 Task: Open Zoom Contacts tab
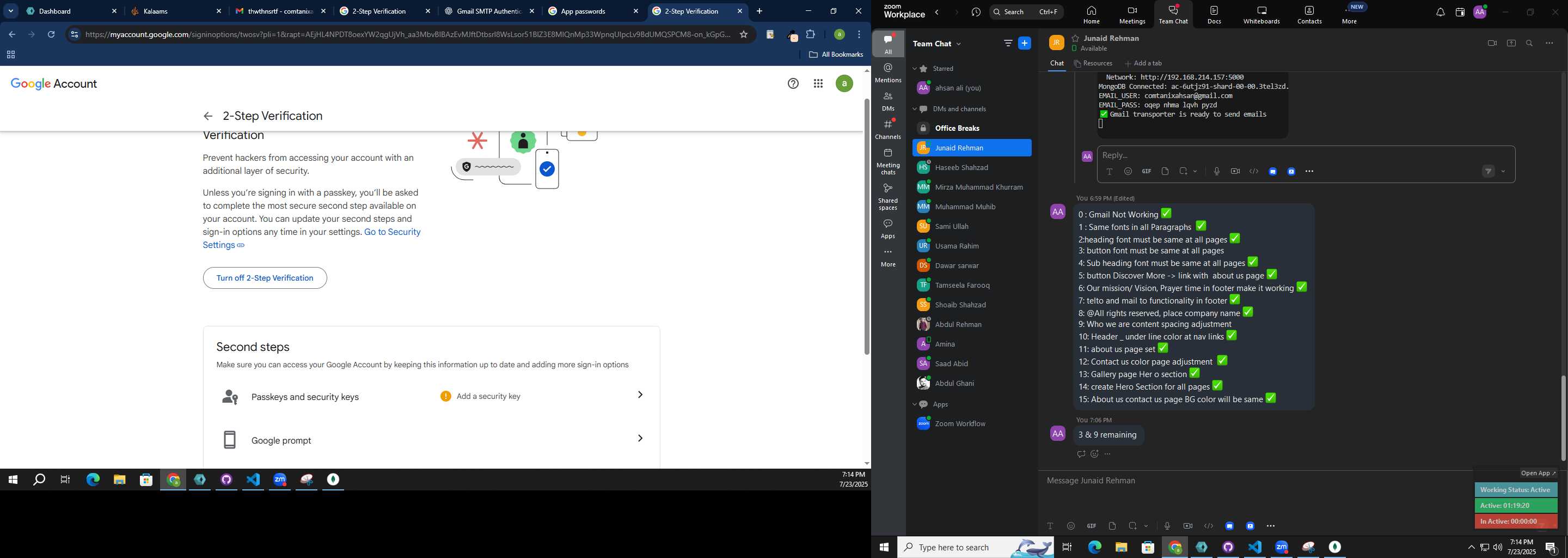point(1309,15)
